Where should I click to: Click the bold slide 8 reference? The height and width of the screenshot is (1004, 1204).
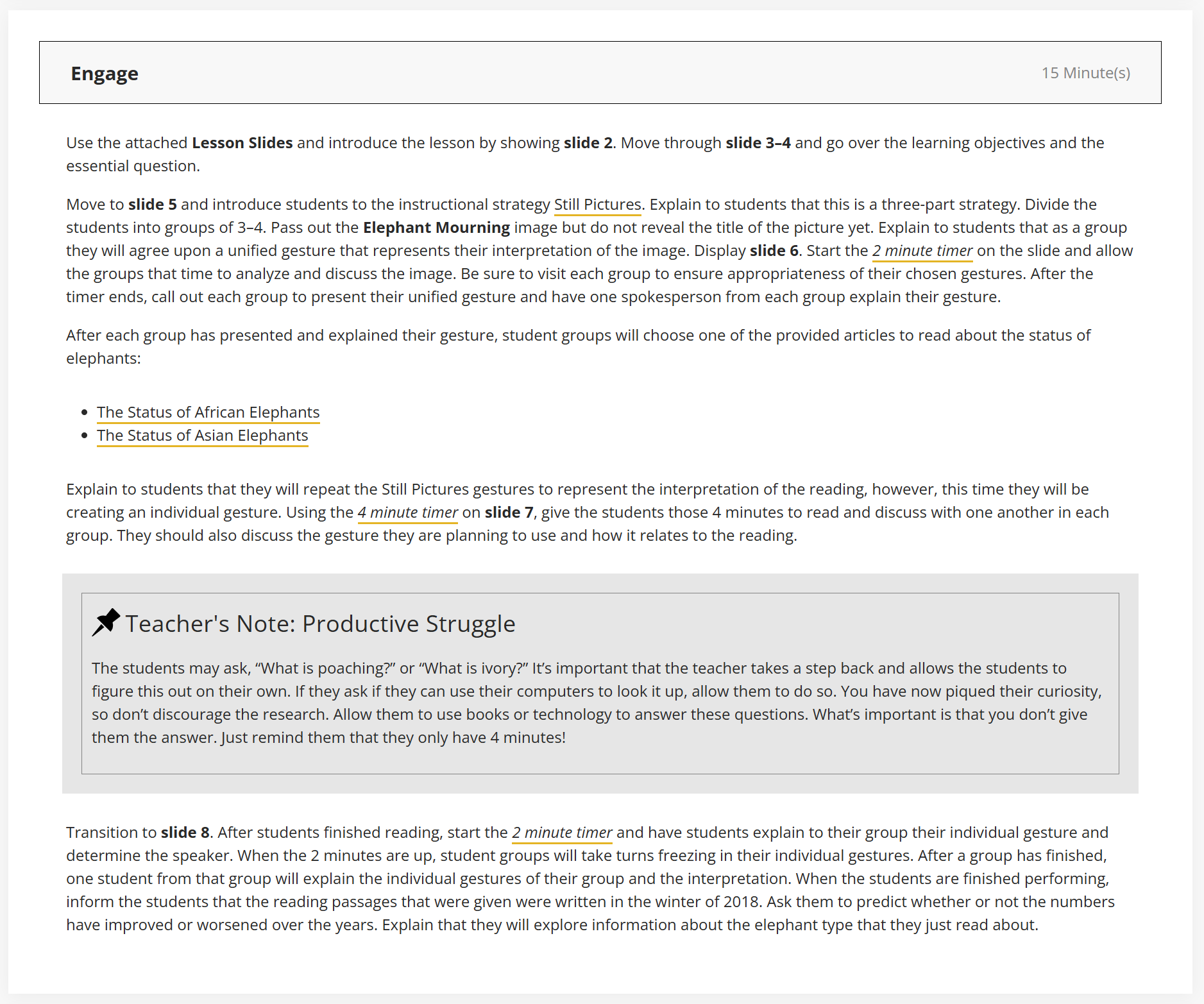185,833
